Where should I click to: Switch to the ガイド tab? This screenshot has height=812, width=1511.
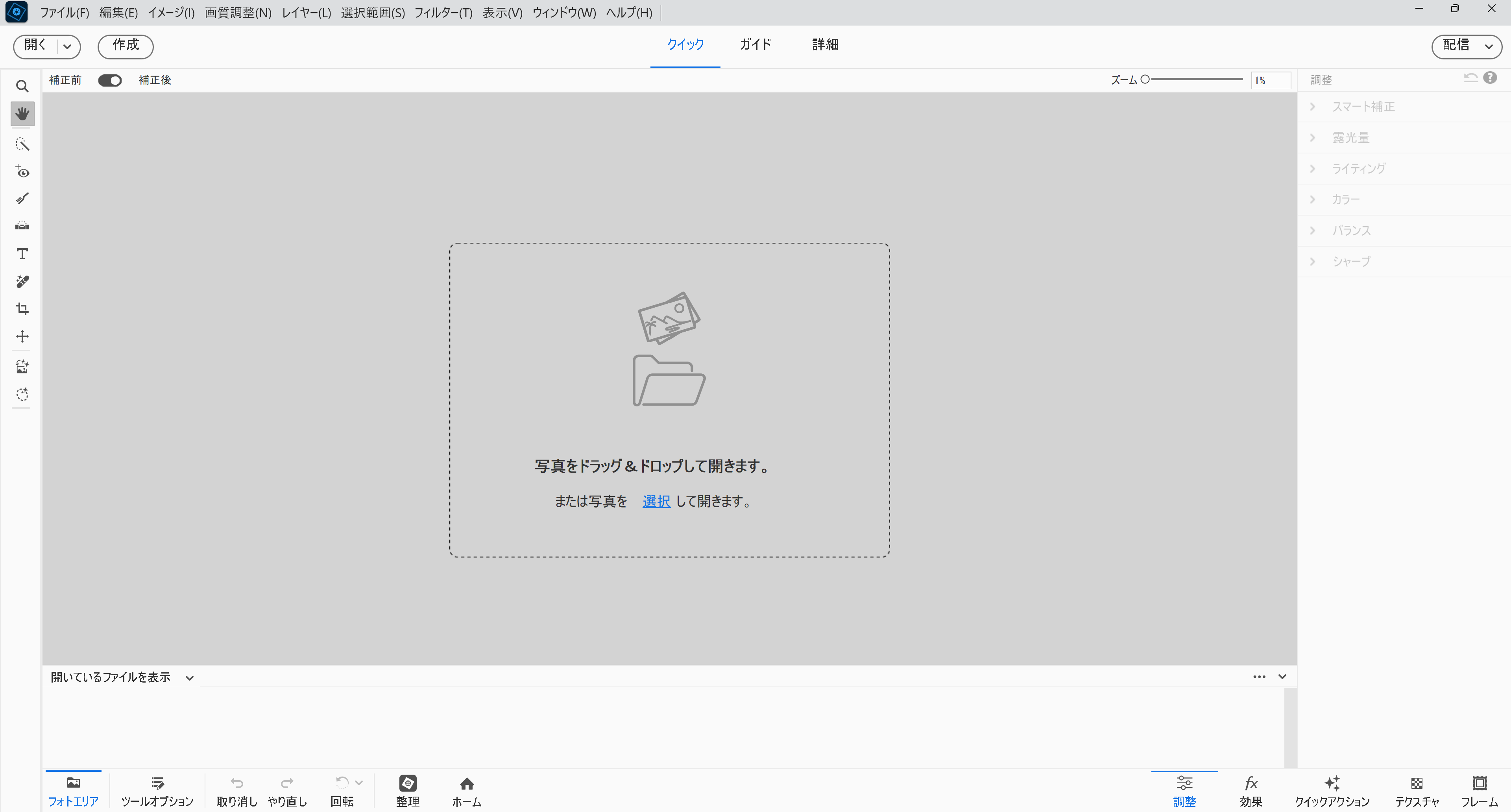coord(755,44)
